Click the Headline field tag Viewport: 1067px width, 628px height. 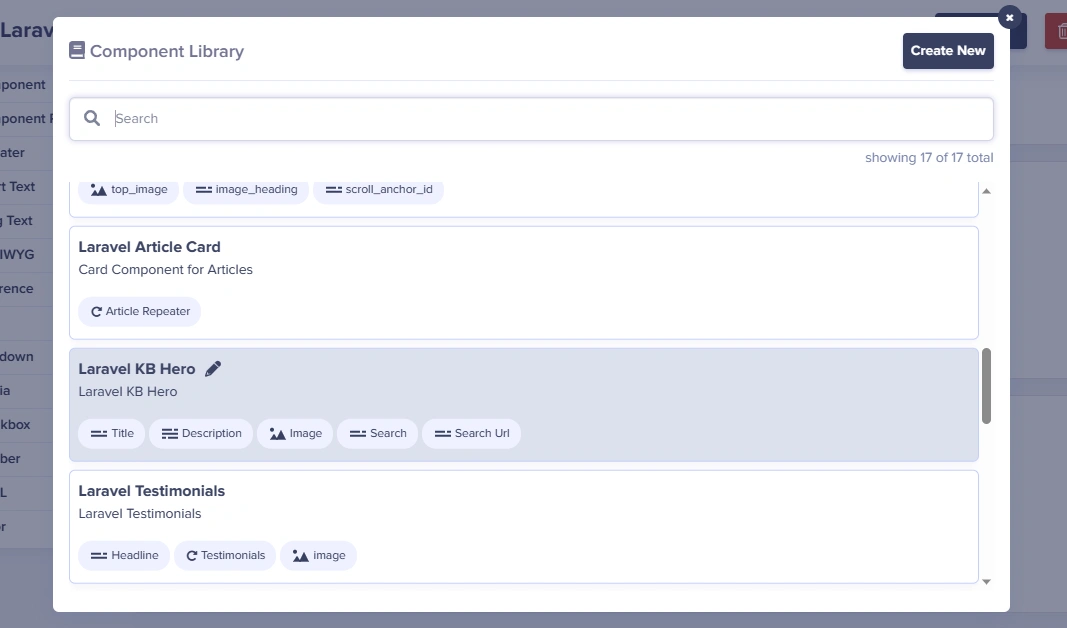click(124, 555)
